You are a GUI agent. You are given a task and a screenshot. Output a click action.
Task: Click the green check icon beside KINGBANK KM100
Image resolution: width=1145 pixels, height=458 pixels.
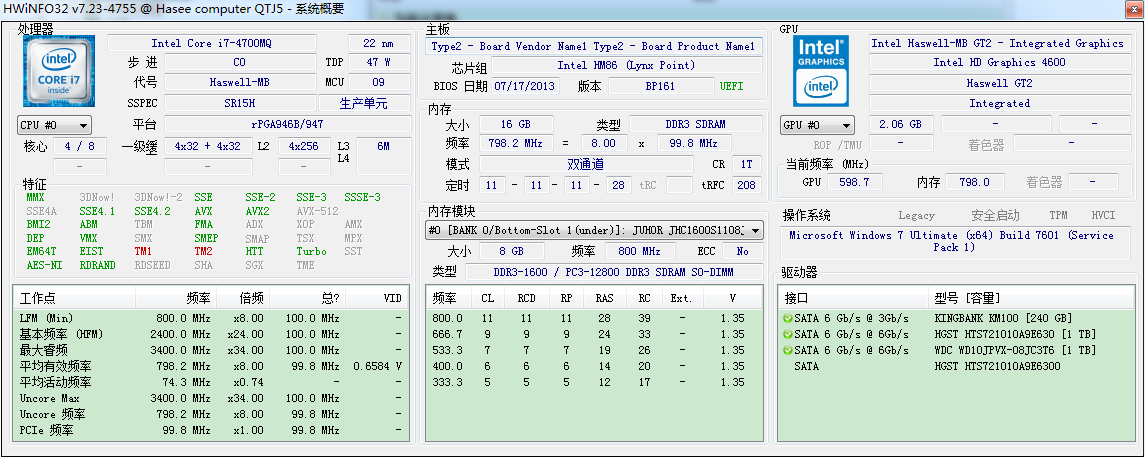tap(787, 318)
